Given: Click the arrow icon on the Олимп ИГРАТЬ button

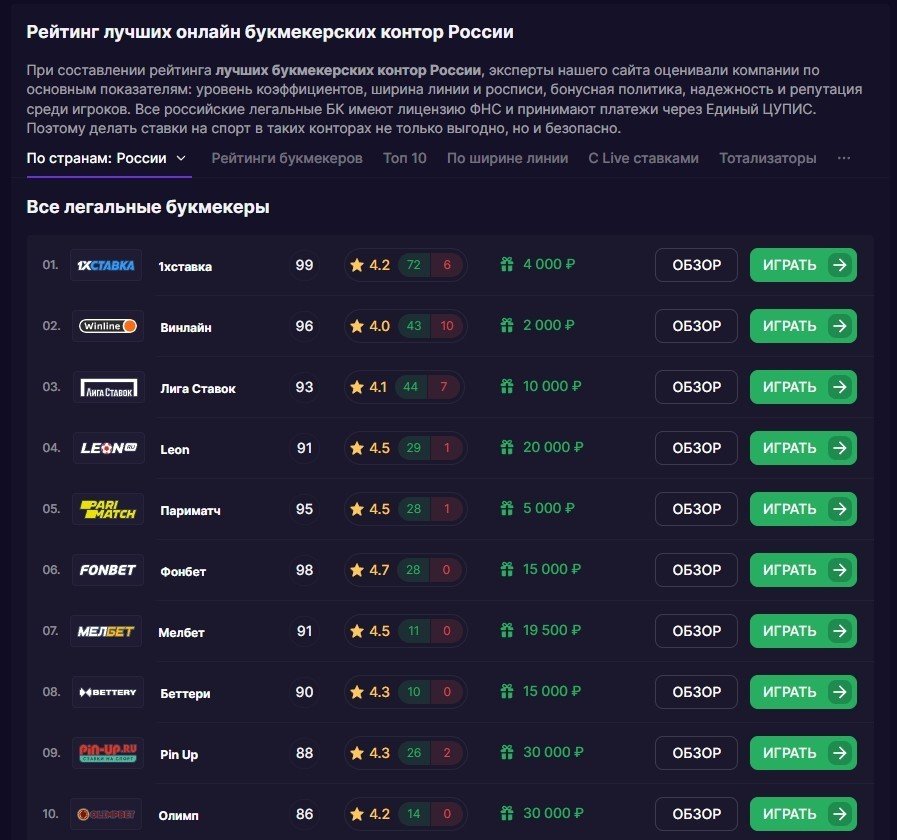Looking at the screenshot, I should pos(839,814).
